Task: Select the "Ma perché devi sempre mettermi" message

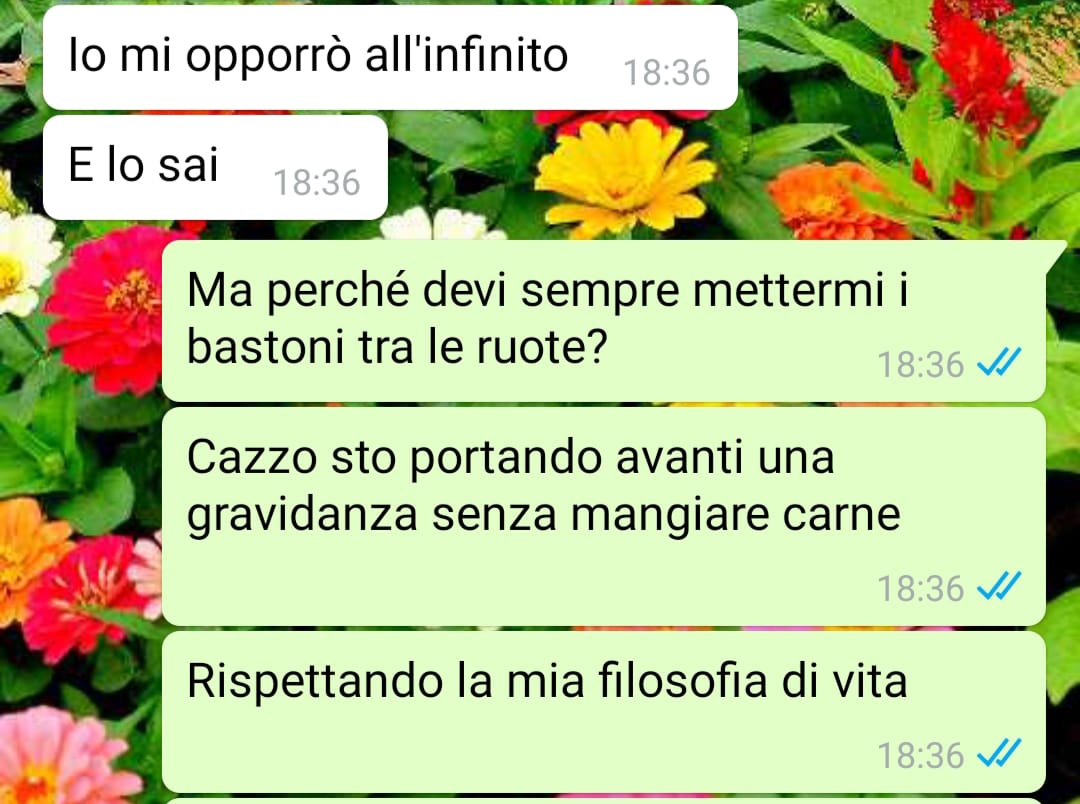Action: point(603,320)
